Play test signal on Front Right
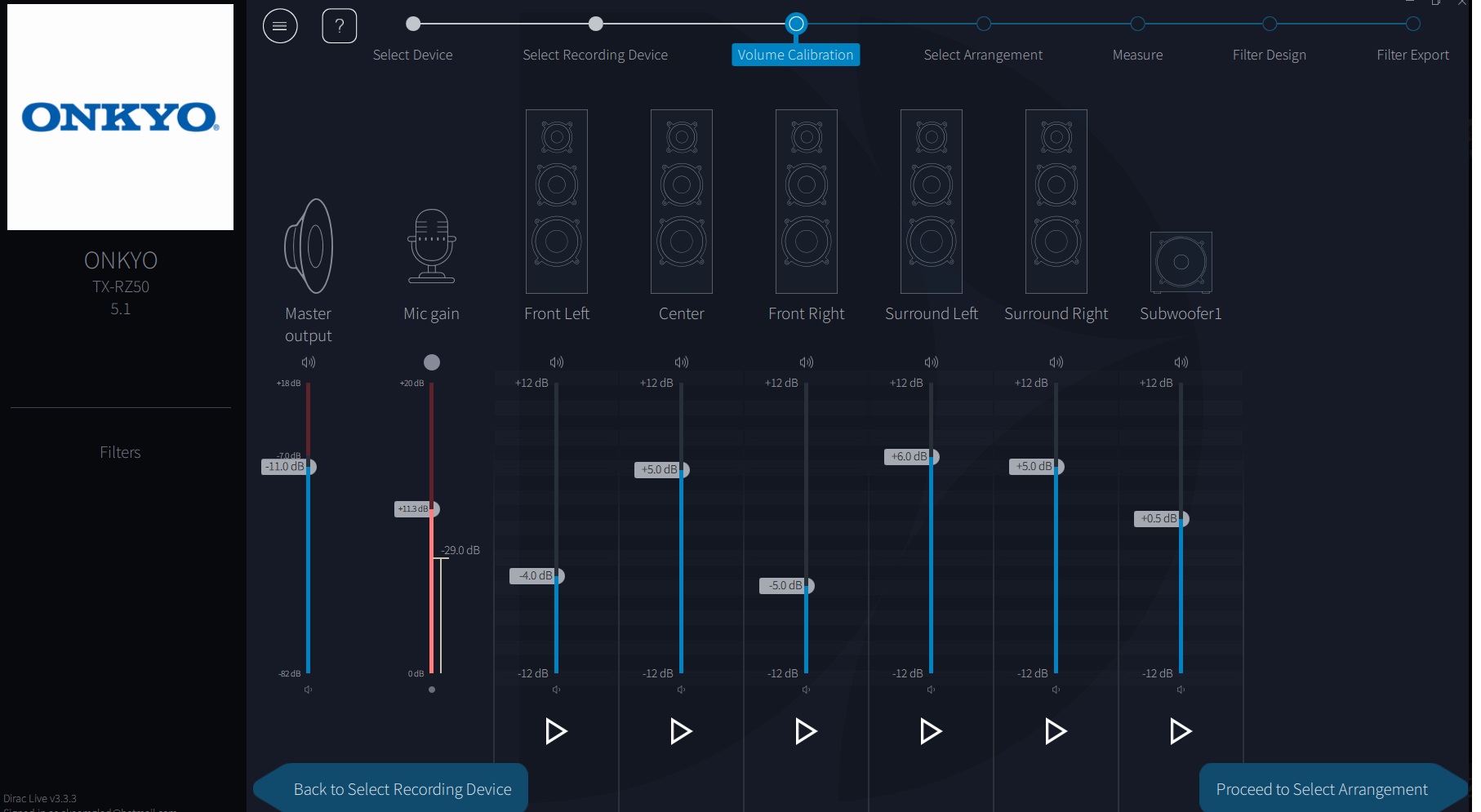The width and height of the screenshot is (1481, 812). 806,731
